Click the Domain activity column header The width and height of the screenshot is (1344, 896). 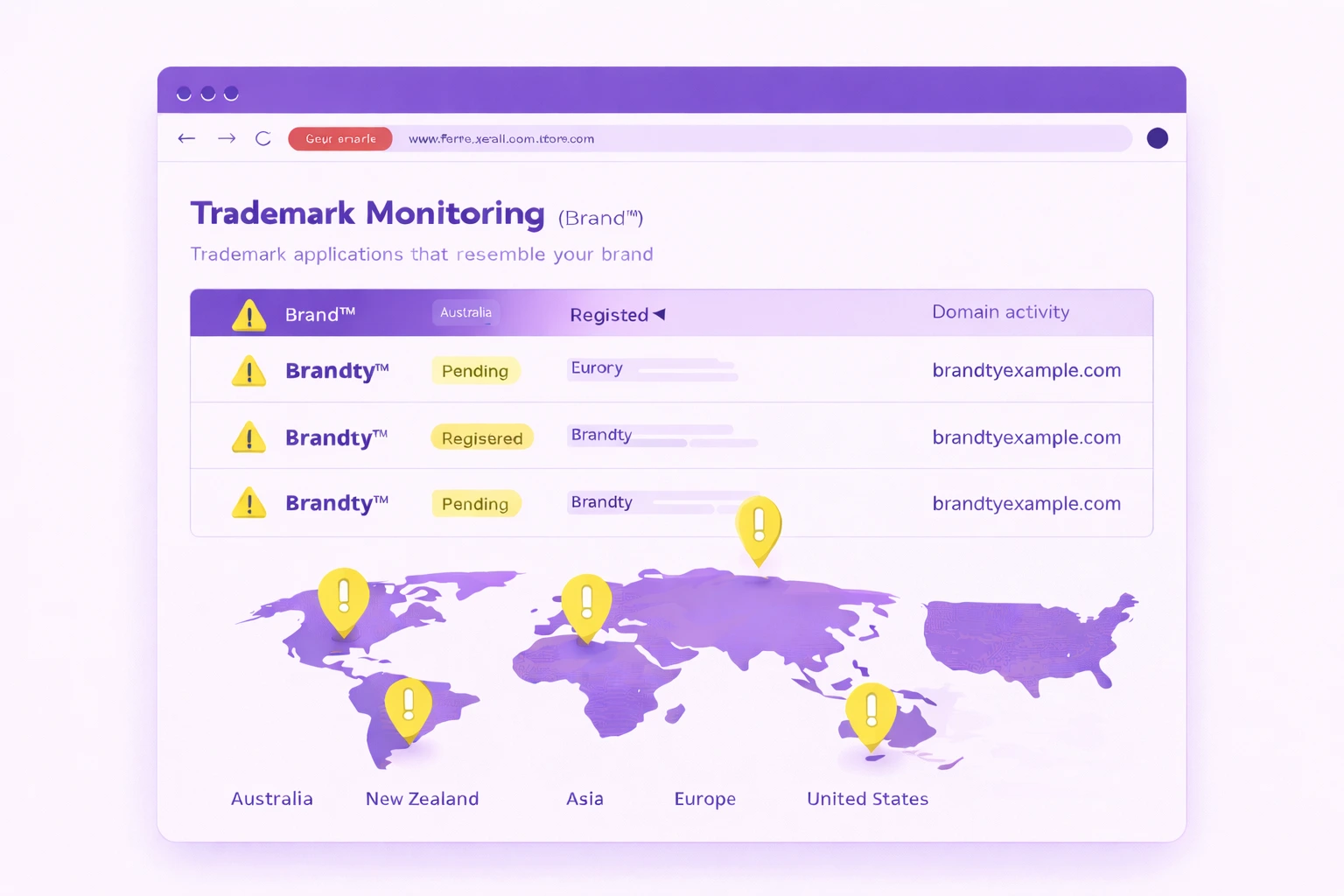pyautogui.click(x=1000, y=312)
